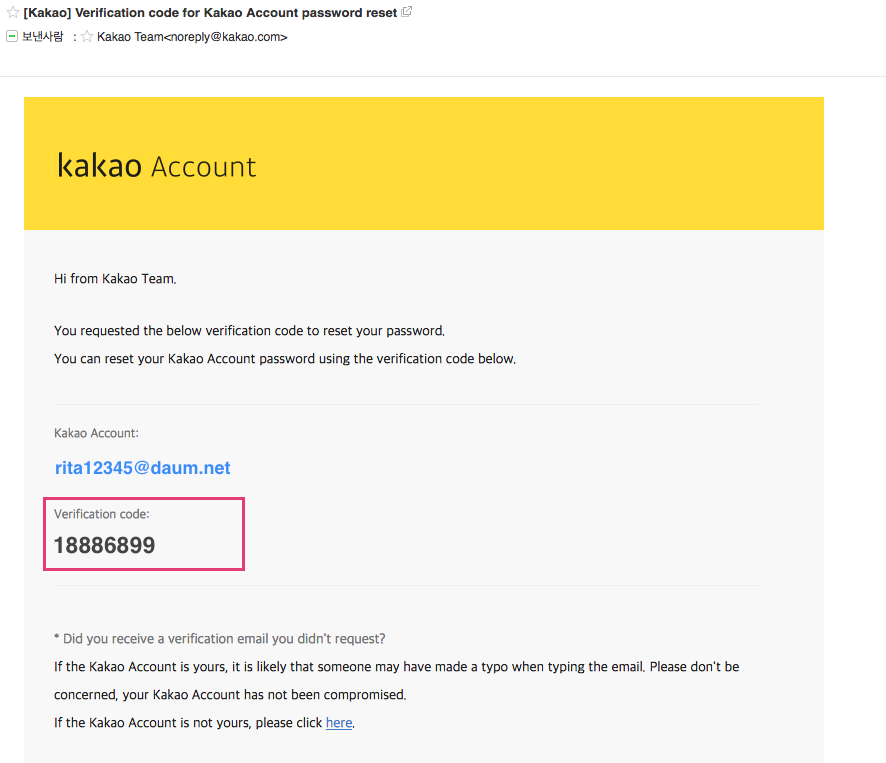
Task: Click 'You can reset your Kakao Account' line
Action: [285, 358]
